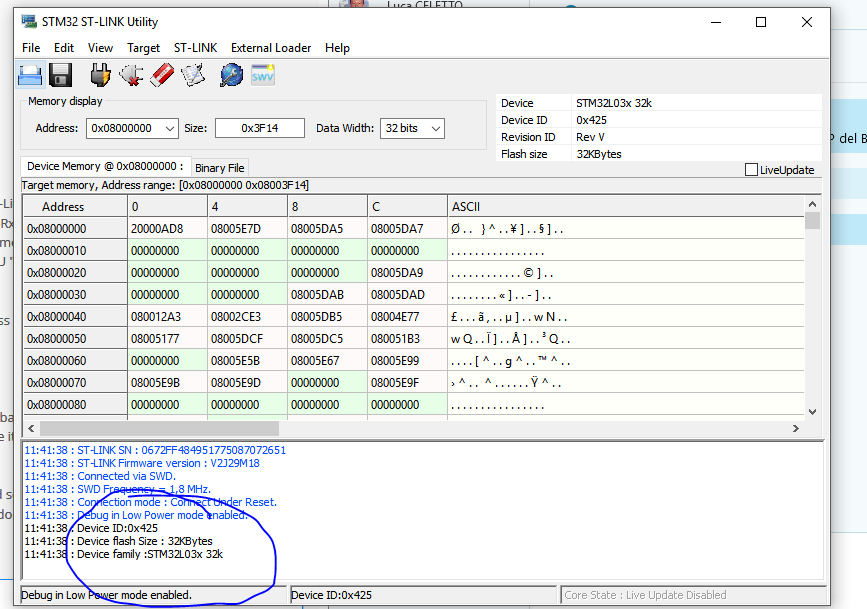Enable the LiveUpdate checkbox
867x609 pixels.
pos(751,170)
